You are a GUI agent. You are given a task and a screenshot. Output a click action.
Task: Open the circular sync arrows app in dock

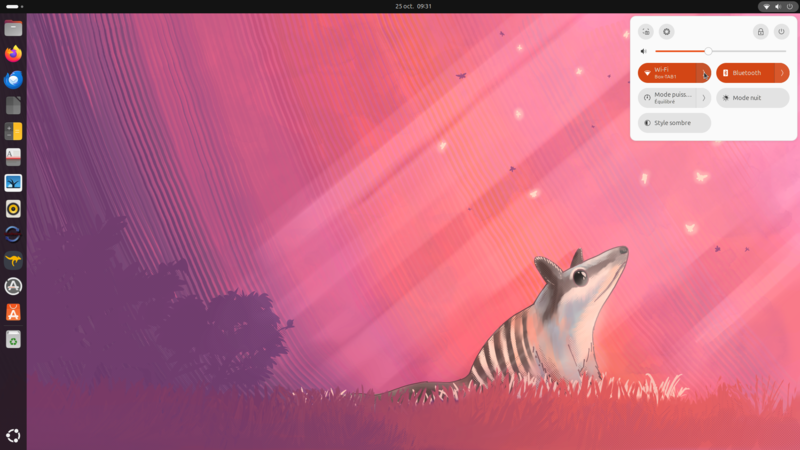click(13, 234)
